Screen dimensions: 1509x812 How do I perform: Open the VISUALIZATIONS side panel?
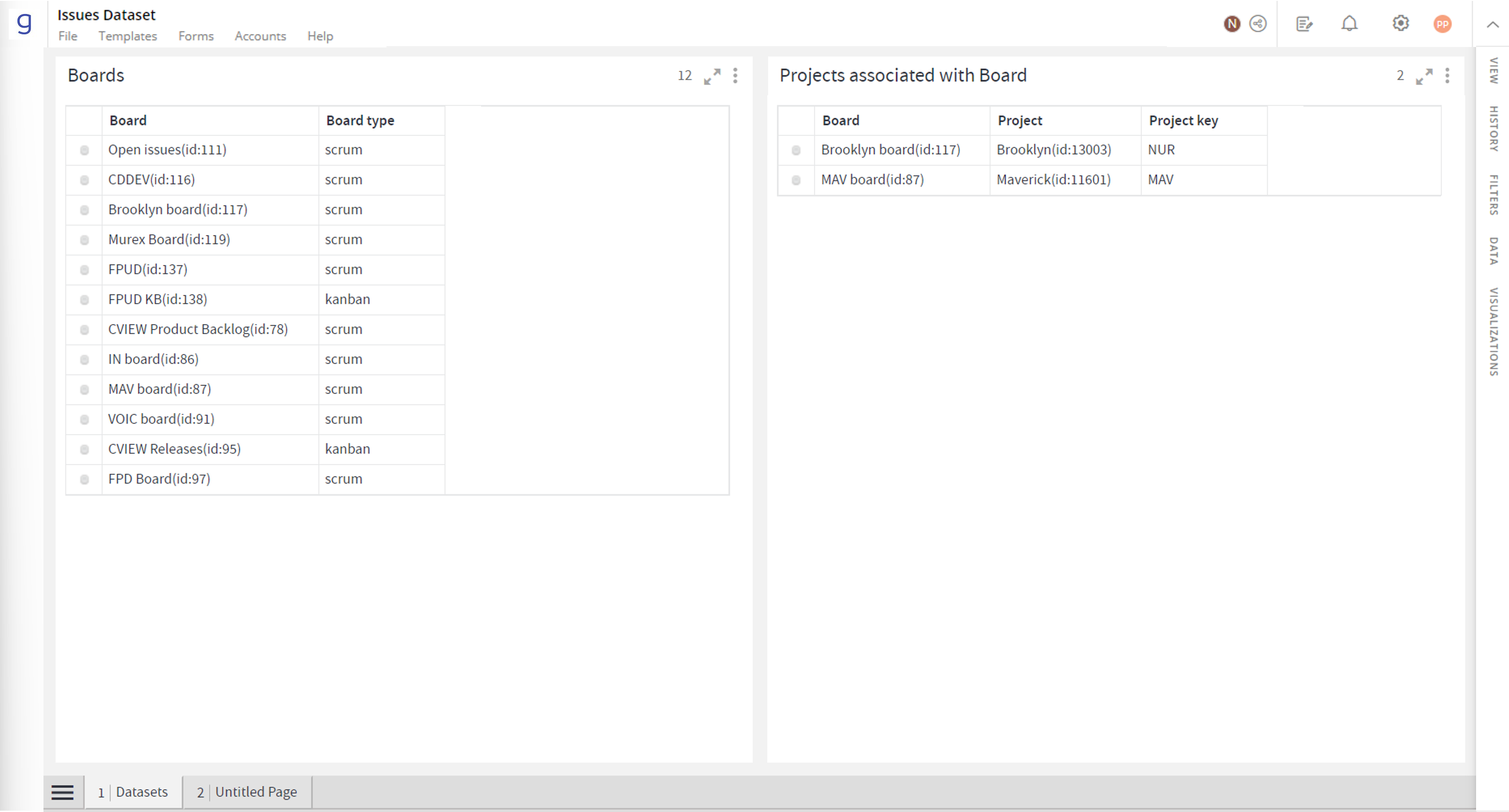tap(1494, 332)
